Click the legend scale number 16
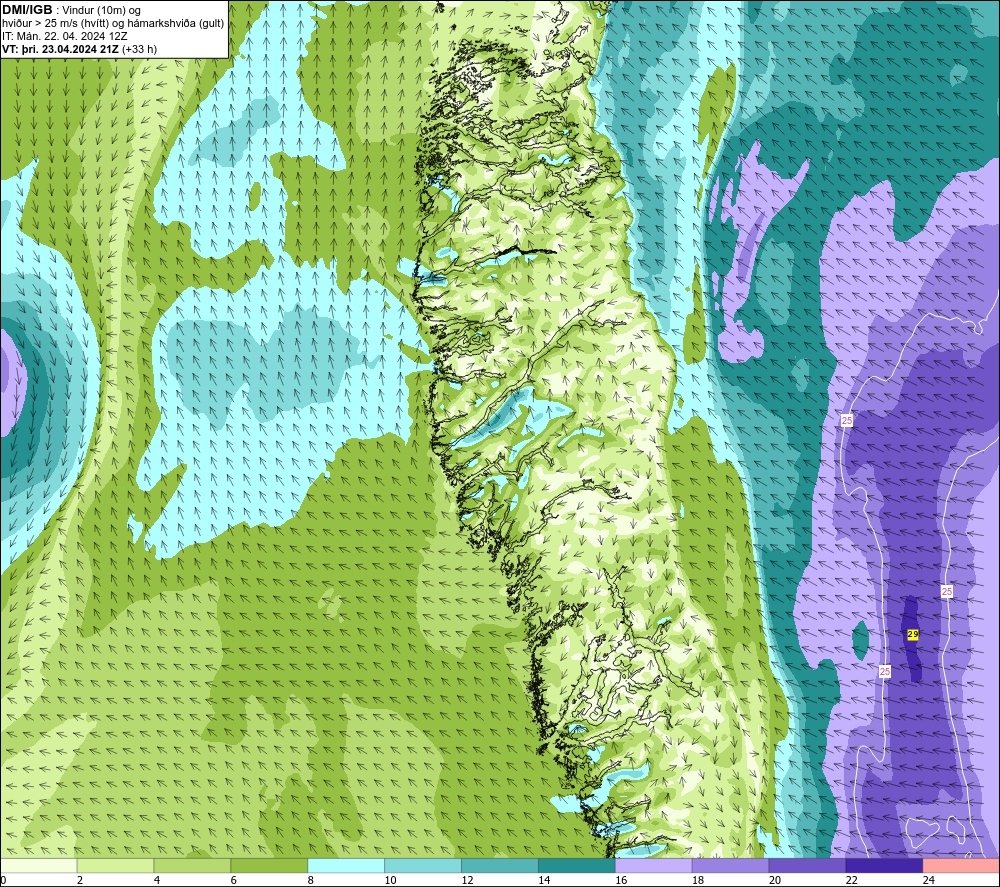Image resolution: width=1000 pixels, height=887 pixels. coord(621,880)
